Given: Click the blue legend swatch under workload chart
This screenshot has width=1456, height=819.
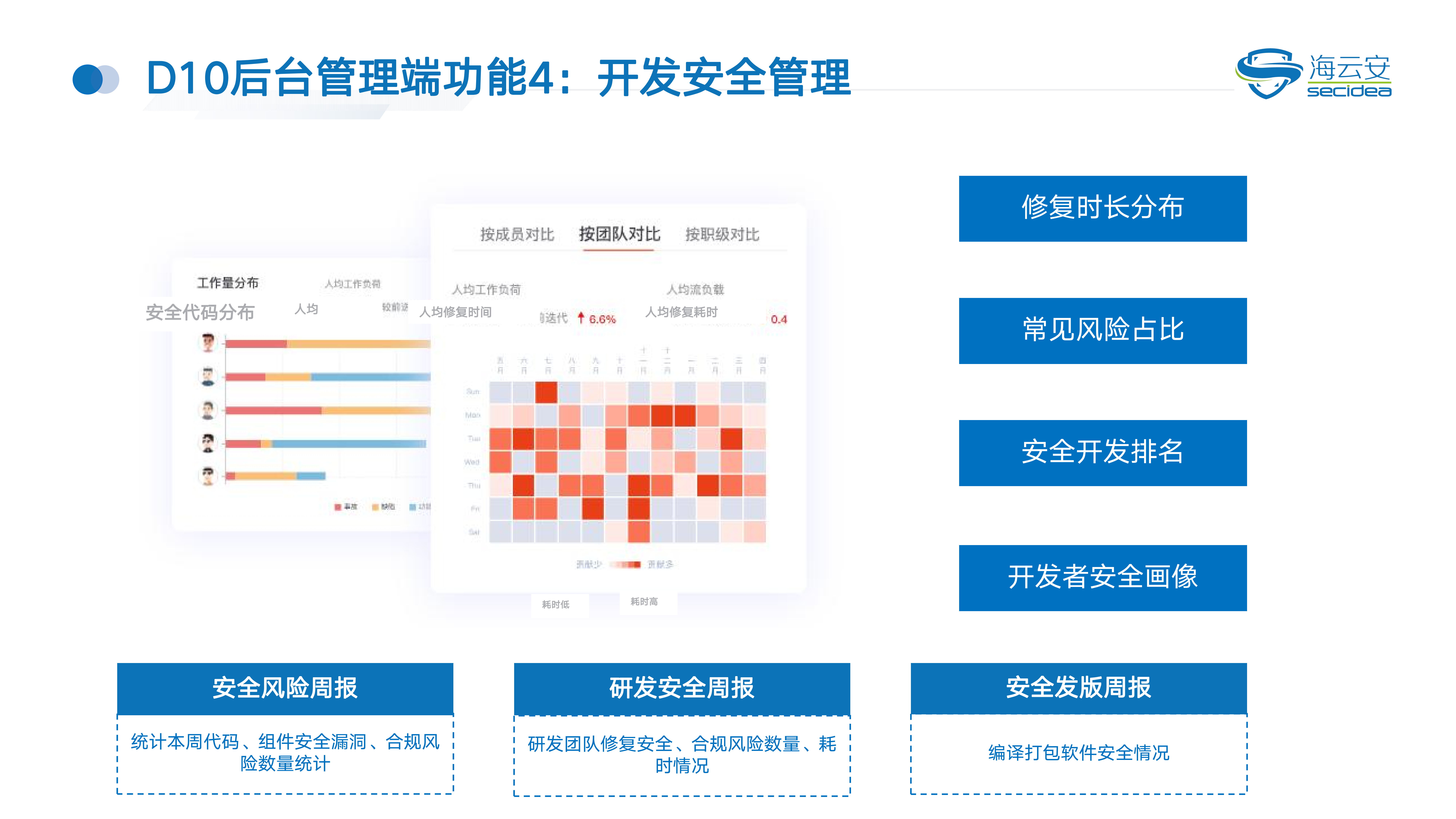Looking at the screenshot, I should pos(413,507).
